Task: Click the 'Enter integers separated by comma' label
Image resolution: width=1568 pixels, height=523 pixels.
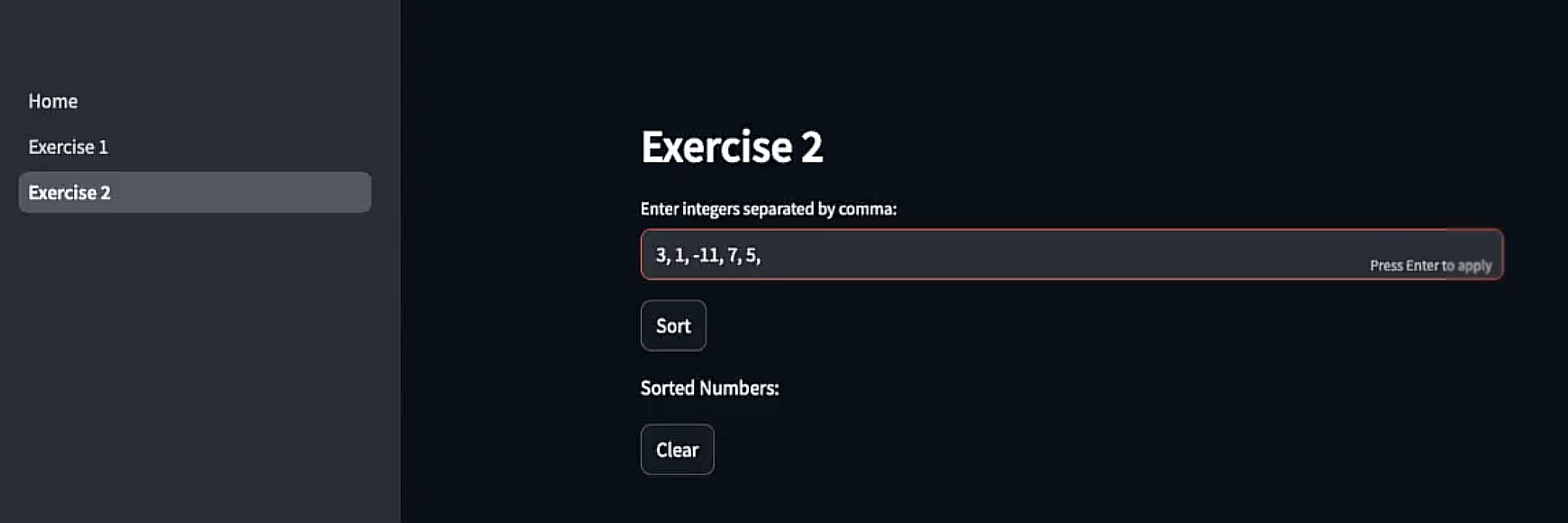Action: click(x=768, y=209)
